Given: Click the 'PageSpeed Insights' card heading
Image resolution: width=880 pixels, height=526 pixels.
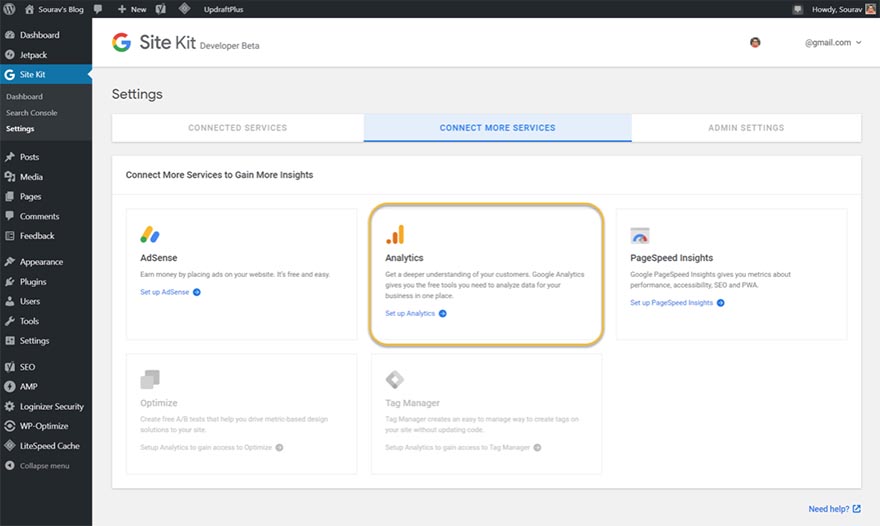Looking at the screenshot, I should pyautogui.click(x=671, y=258).
